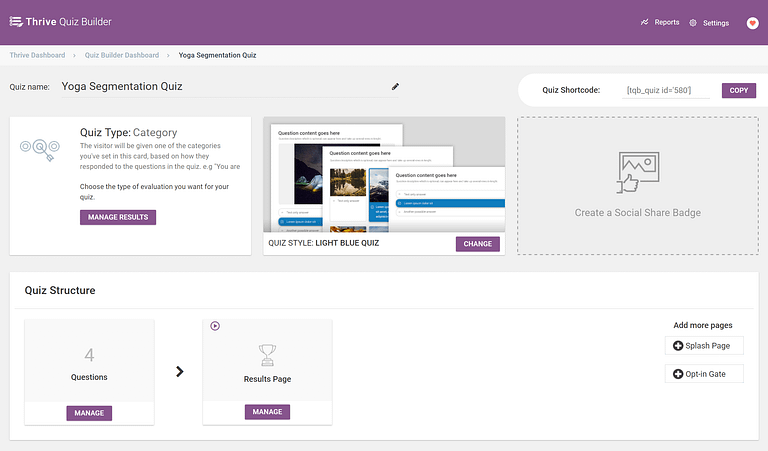Click the social share badge image icon
The image size is (768, 451).
(x=638, y=172)
